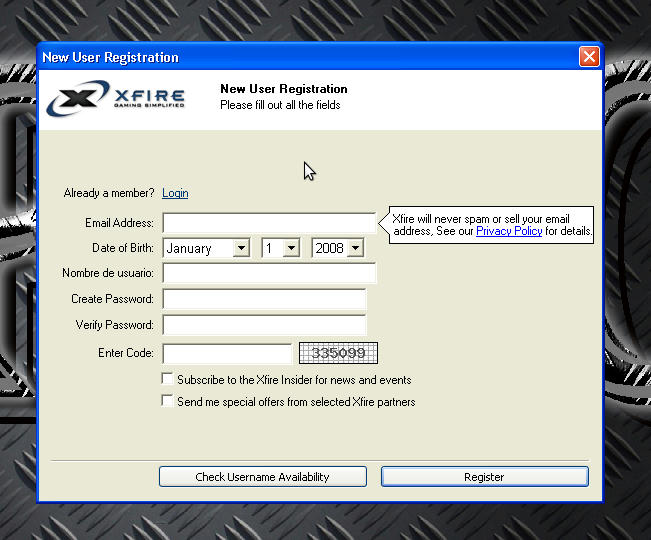Screen dimensions: 651x540
Task: Expand the birth day dropdown showing 1
Action: click(x=281, y=248)
